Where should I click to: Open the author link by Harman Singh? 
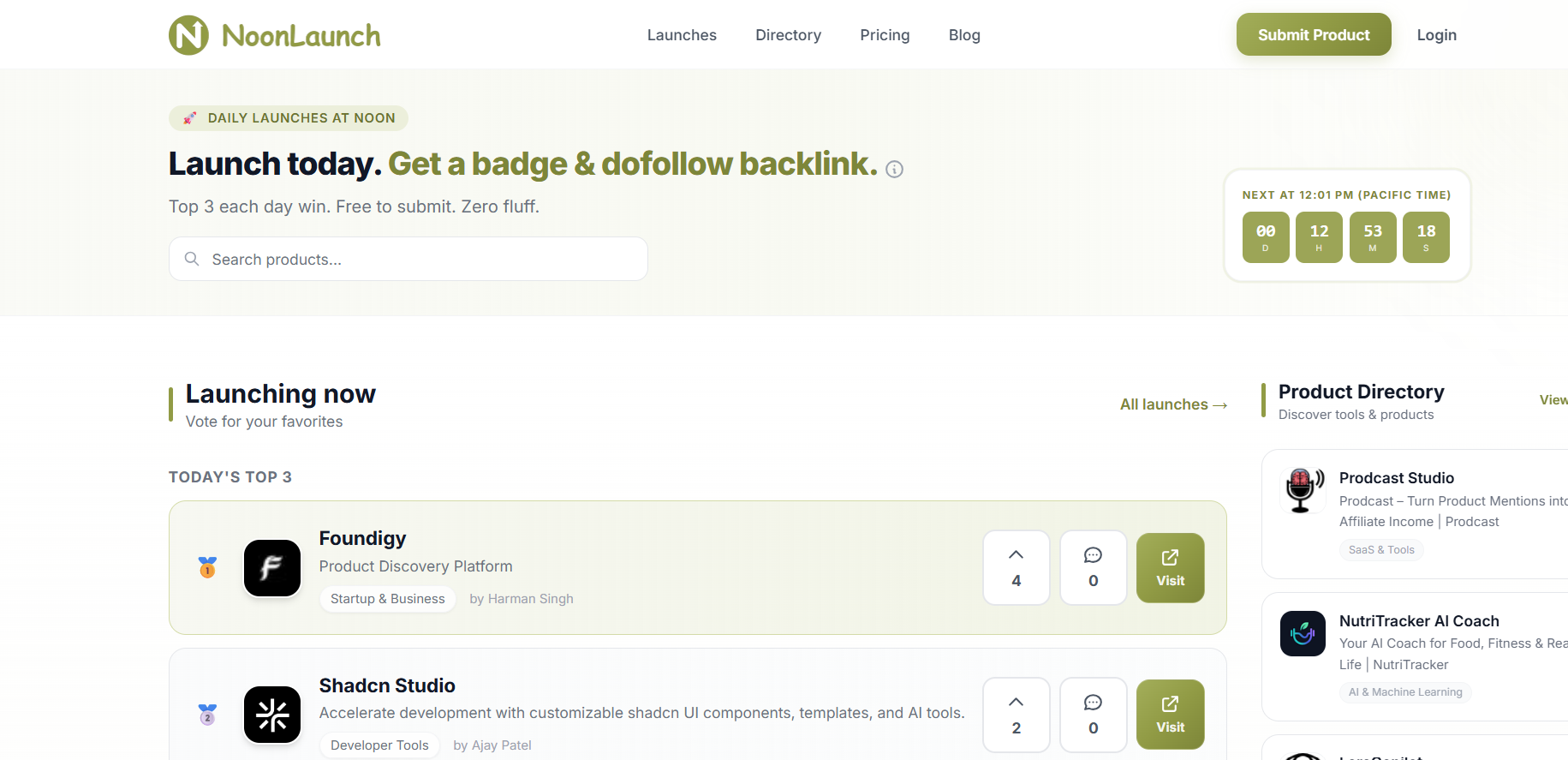coord(522,599)
